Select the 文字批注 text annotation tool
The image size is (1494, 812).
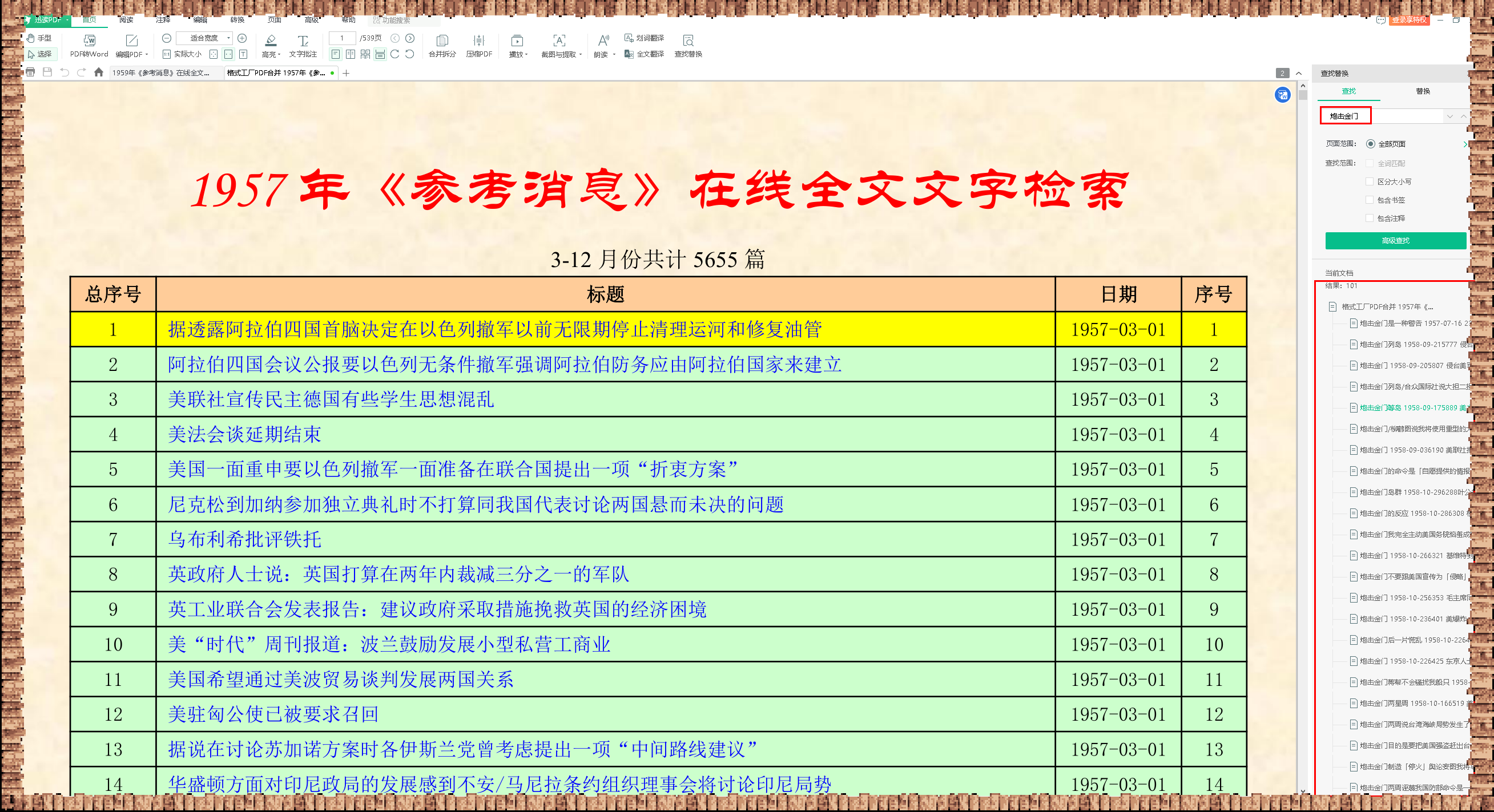(x=303, y=41)
